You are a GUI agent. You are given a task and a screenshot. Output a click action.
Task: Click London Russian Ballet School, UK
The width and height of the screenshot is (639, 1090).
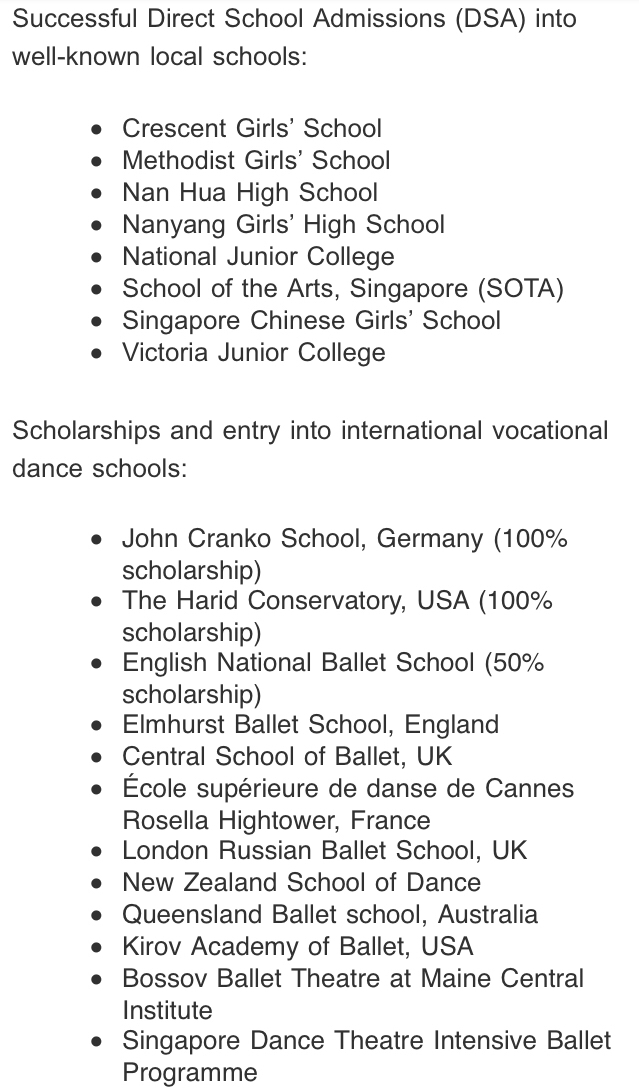tap(324, 851)
